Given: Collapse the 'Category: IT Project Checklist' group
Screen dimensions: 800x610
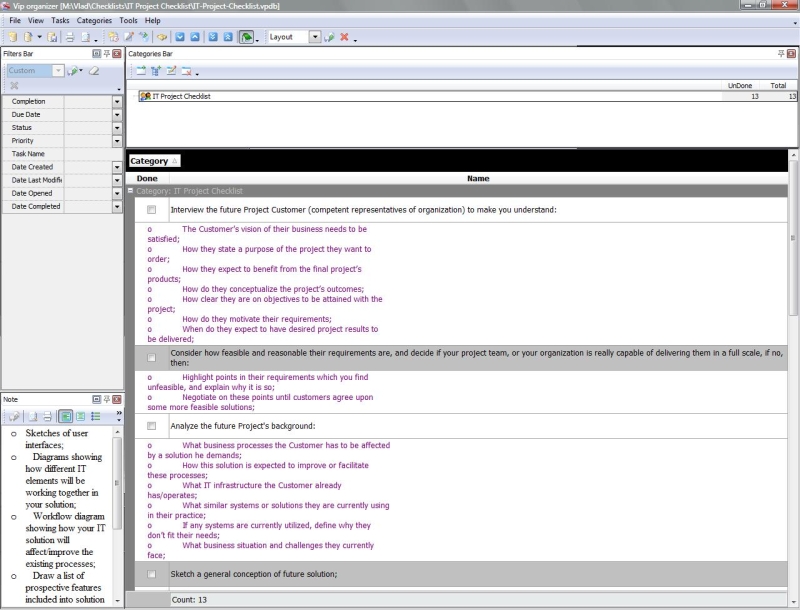Looking at the screenshot, I should click(x=131, y=190).
